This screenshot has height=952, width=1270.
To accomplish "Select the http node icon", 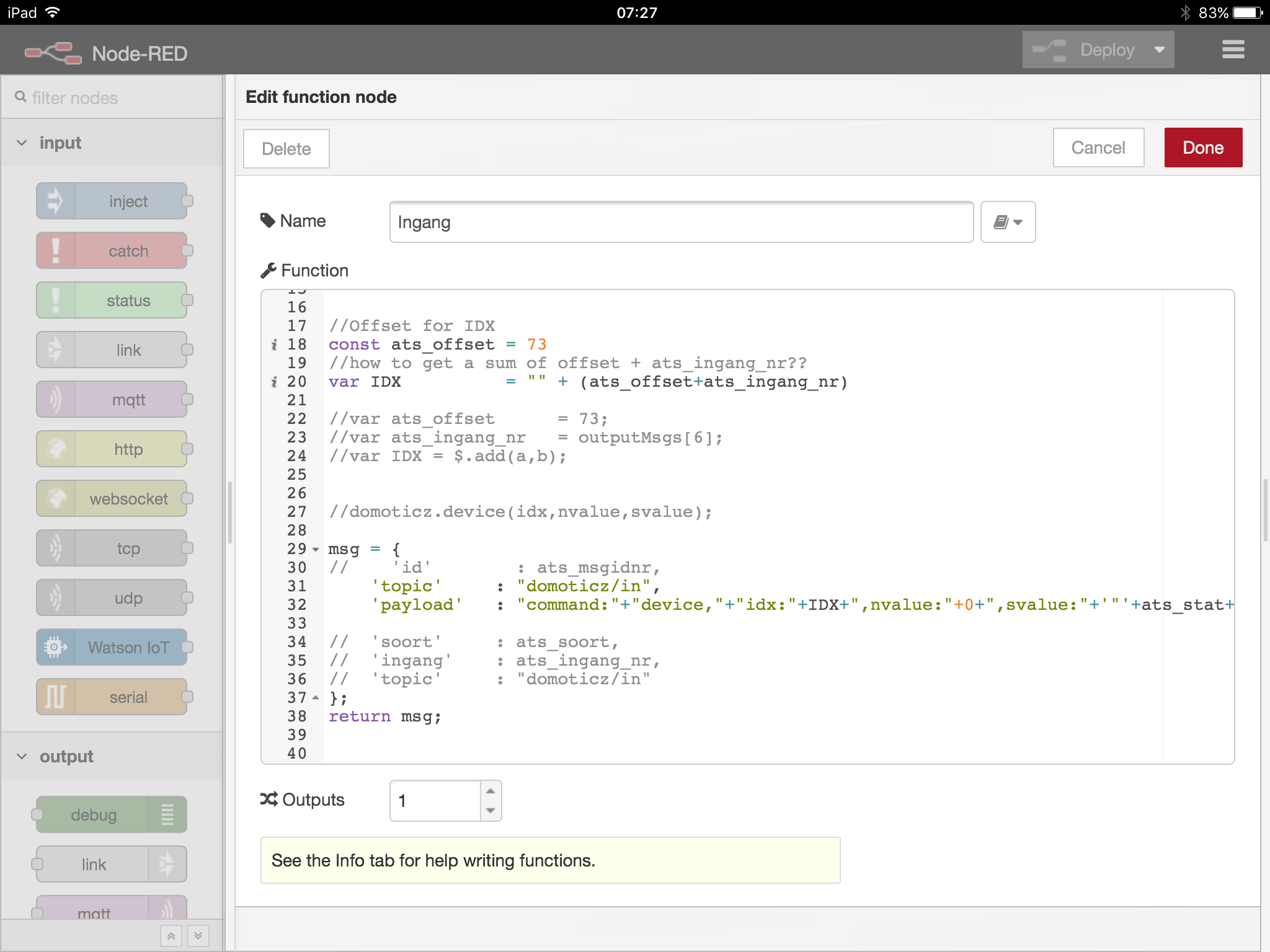I will [56, 449].
